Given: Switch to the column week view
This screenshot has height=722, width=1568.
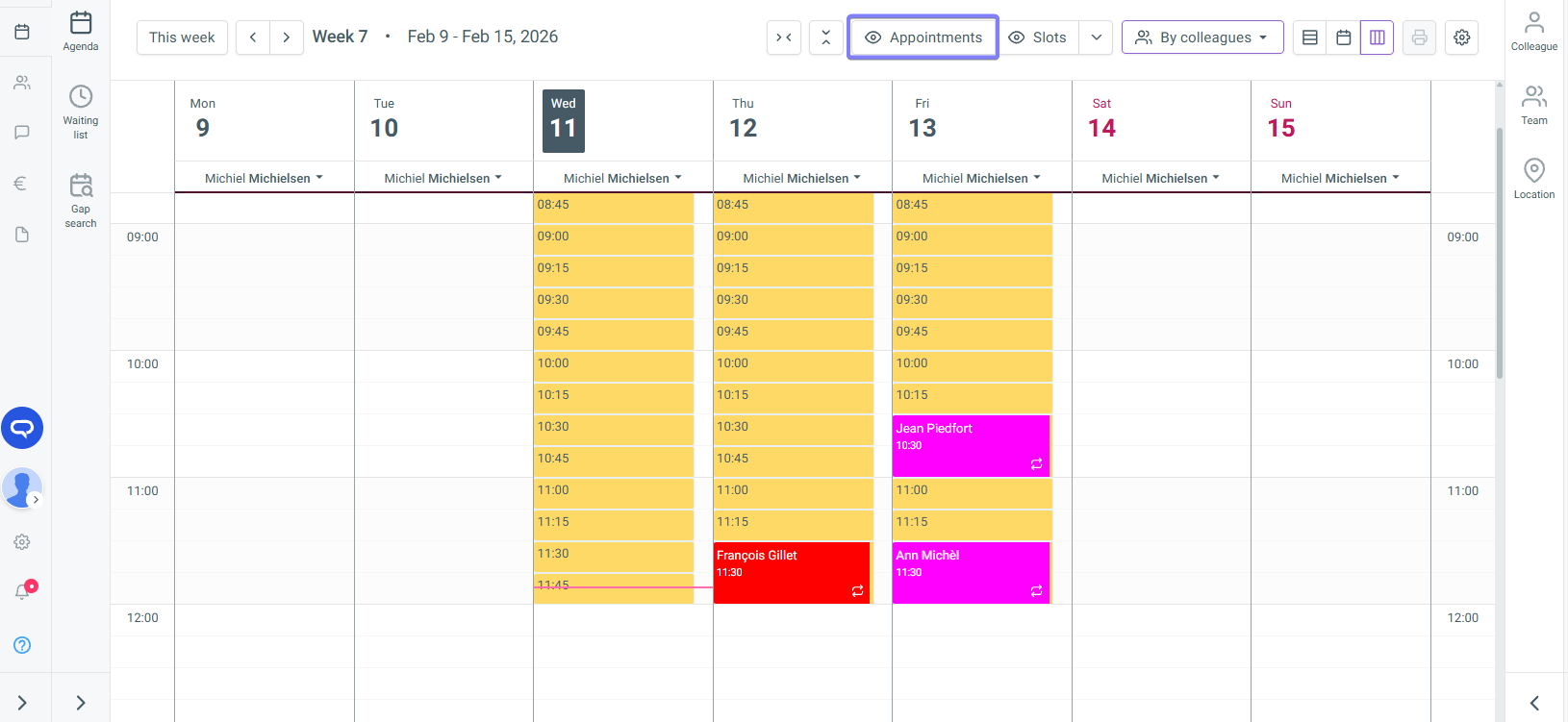Looking at the screenshot, I should click(x=1377, y=37).
